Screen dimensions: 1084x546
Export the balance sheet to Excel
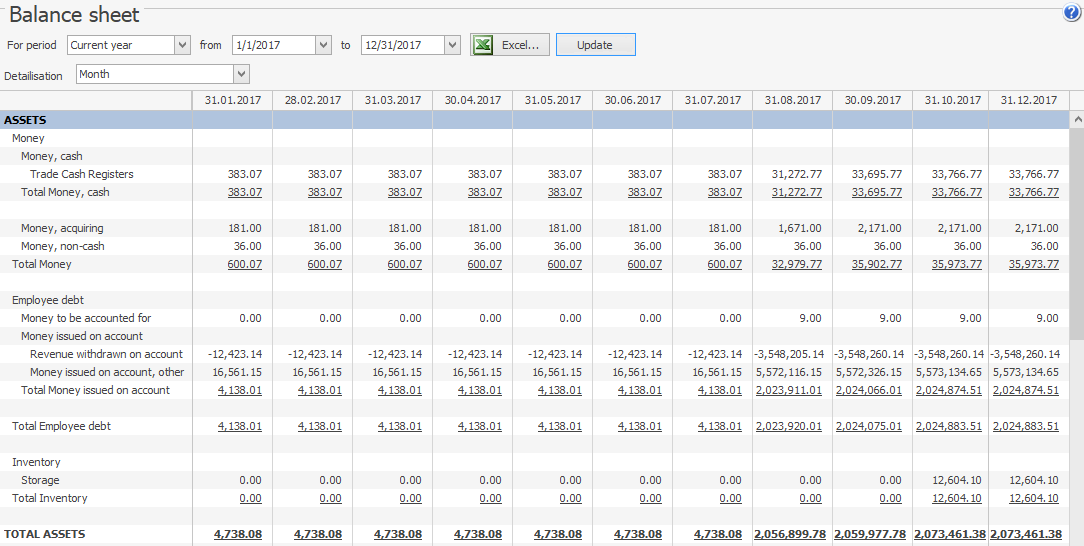point(510,45)
